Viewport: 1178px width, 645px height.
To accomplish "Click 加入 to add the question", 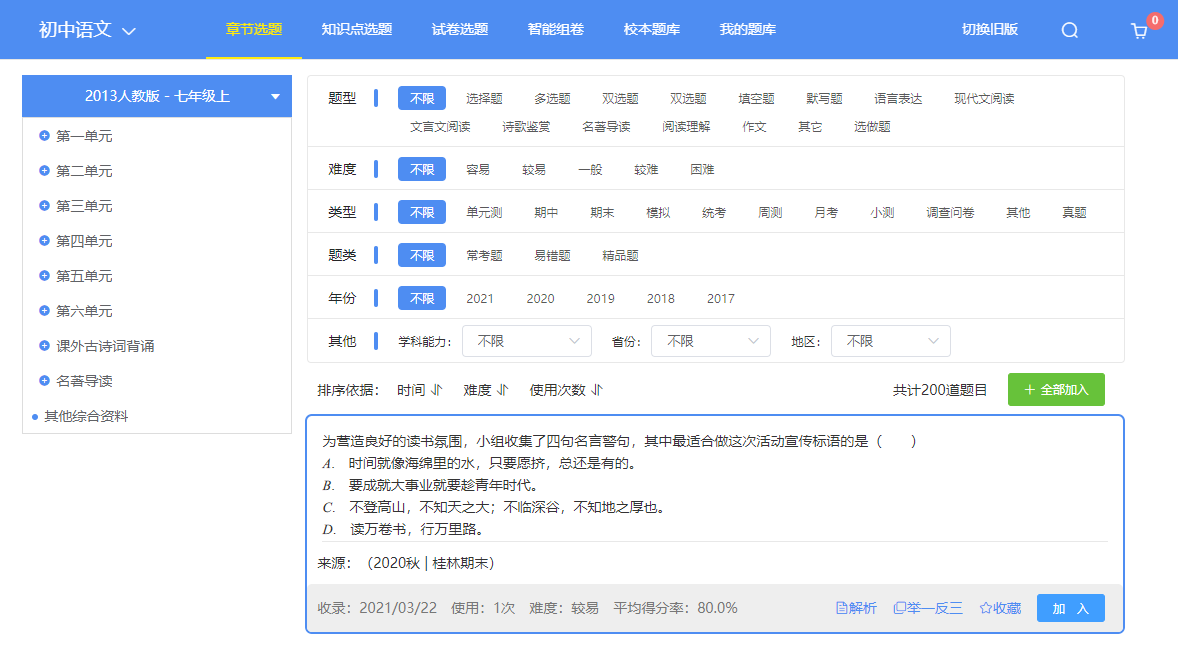I will pos(1070,607).
